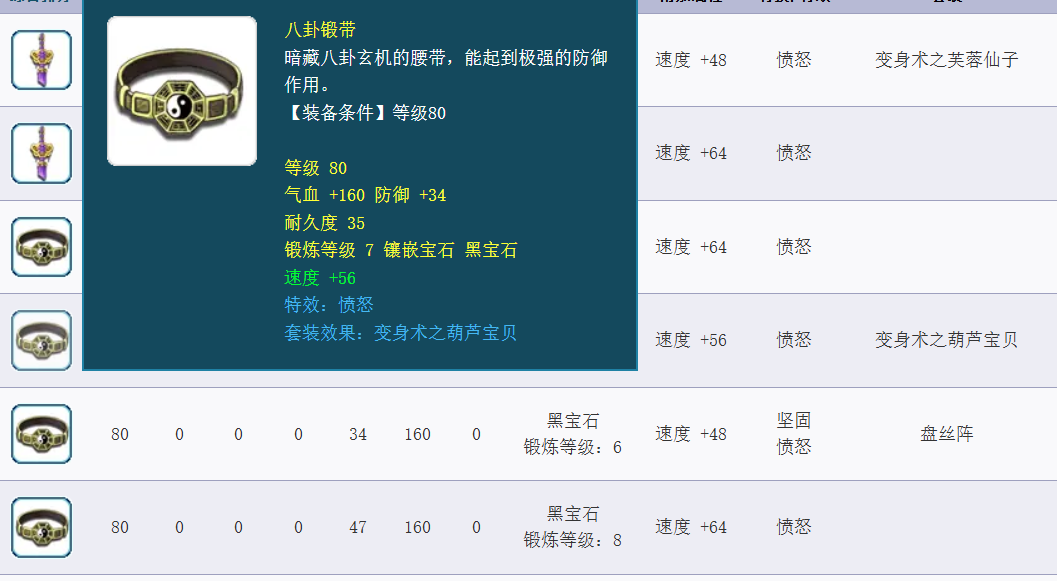Click 愤怒 in the second sword row
Image resolution: width=1057 pixels, height=581 pixels.
tap(794, 153)
